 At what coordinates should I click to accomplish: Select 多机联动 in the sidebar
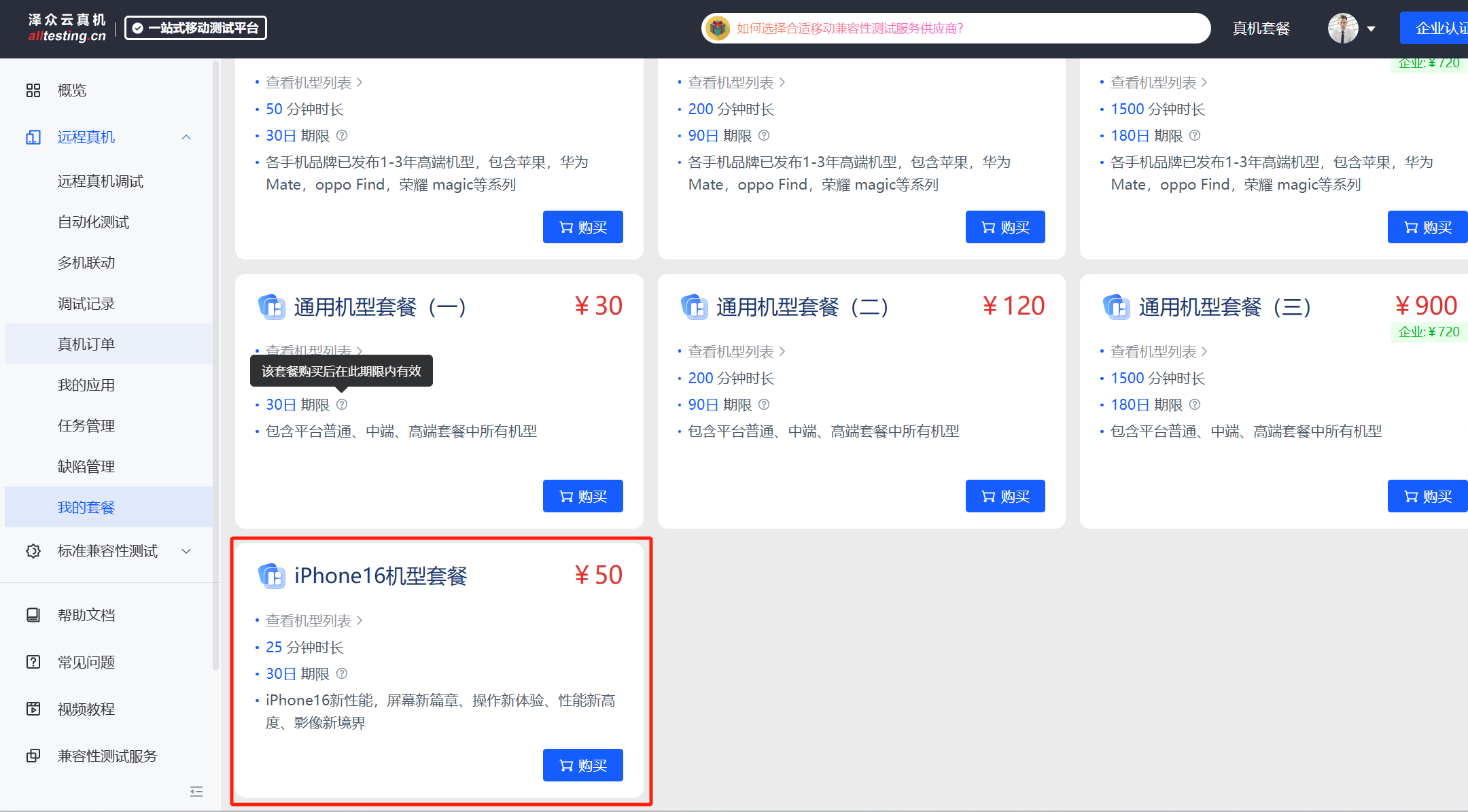86,263
